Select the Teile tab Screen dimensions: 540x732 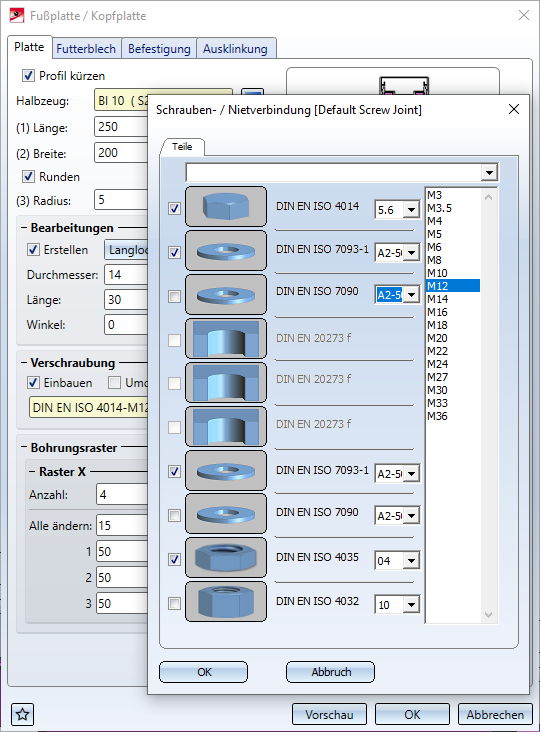click(182, 147)
